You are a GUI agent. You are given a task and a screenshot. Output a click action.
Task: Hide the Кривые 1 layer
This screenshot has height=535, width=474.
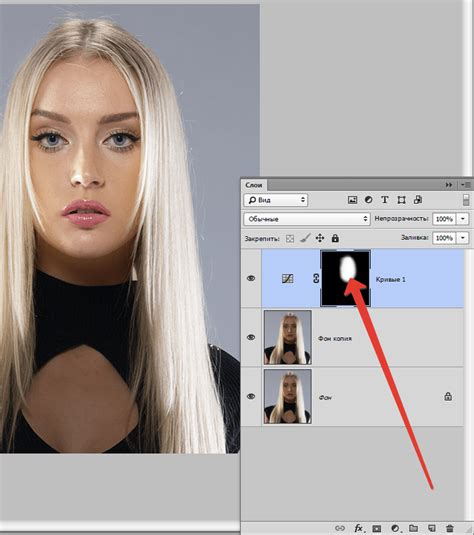pyautogui.click(x=251, y=278)
